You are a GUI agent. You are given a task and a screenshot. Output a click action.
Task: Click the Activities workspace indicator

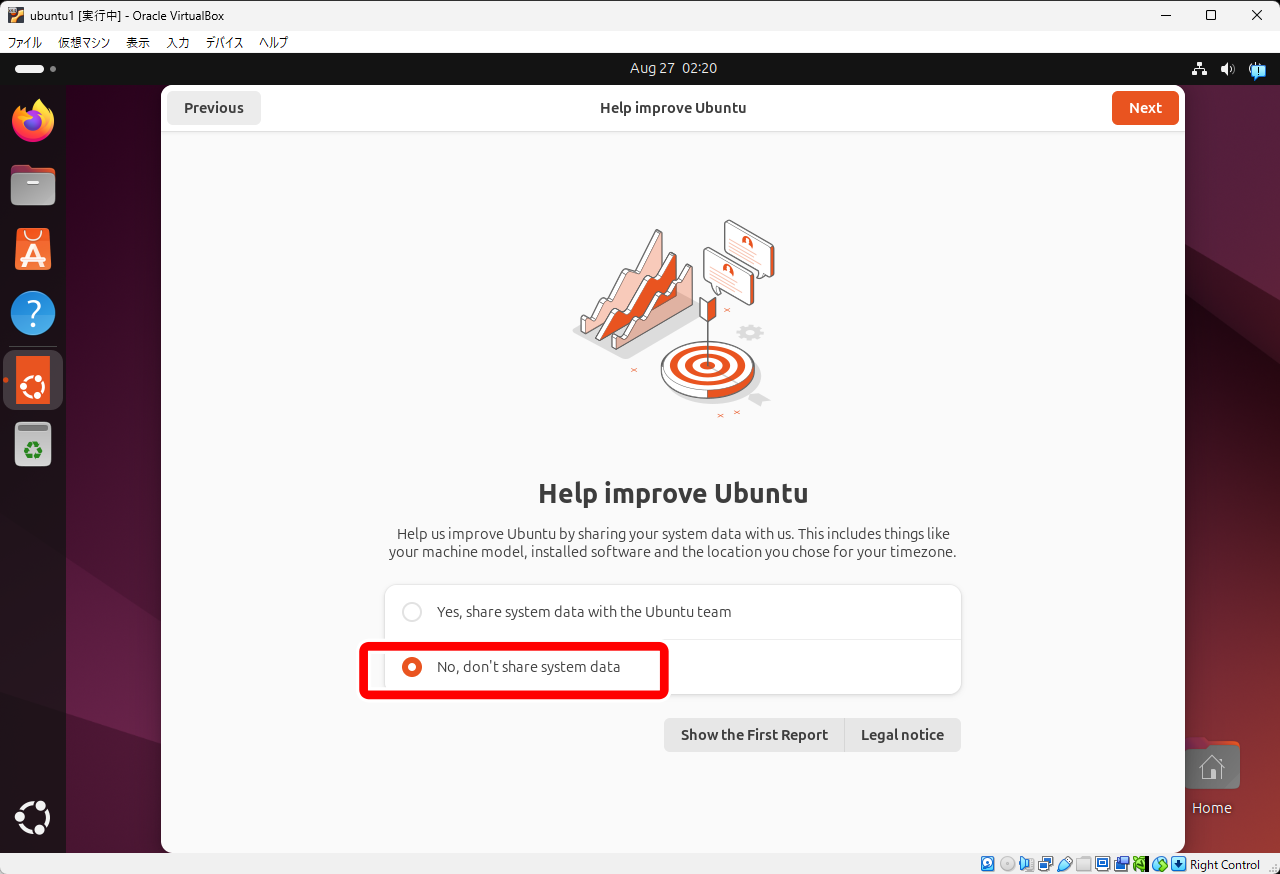coord(35,69)
